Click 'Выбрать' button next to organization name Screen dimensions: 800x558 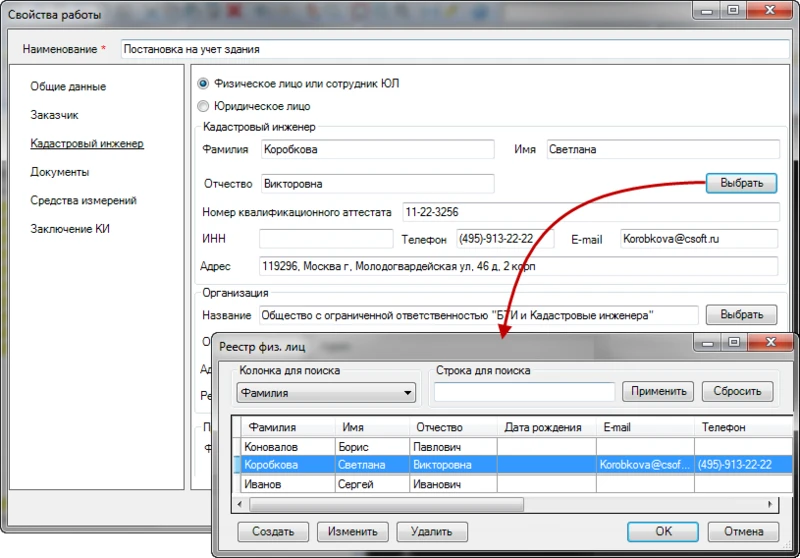[741, 315]
